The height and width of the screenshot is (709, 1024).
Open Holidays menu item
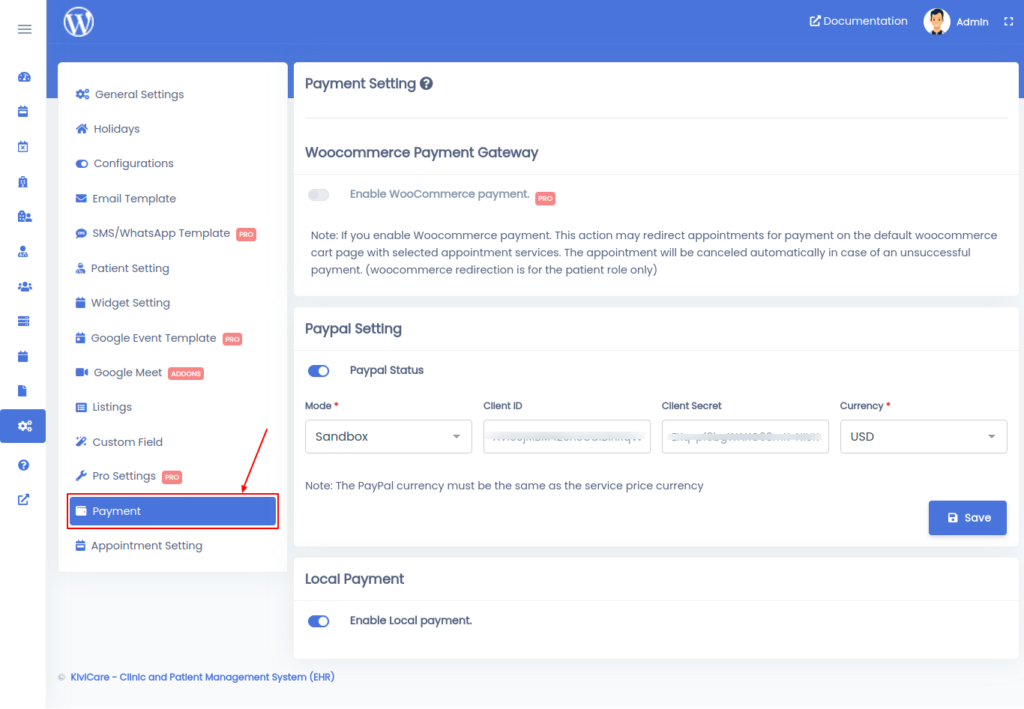click(x=107, y=129)
